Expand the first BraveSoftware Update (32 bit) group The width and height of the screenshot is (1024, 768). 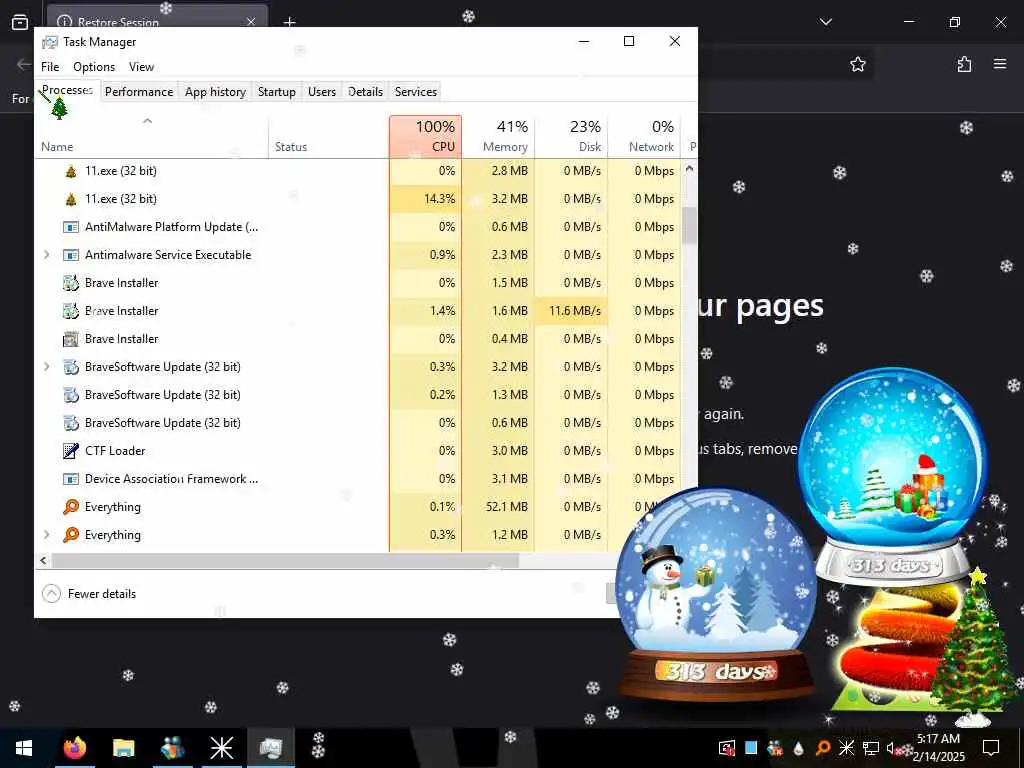(46, 366)
